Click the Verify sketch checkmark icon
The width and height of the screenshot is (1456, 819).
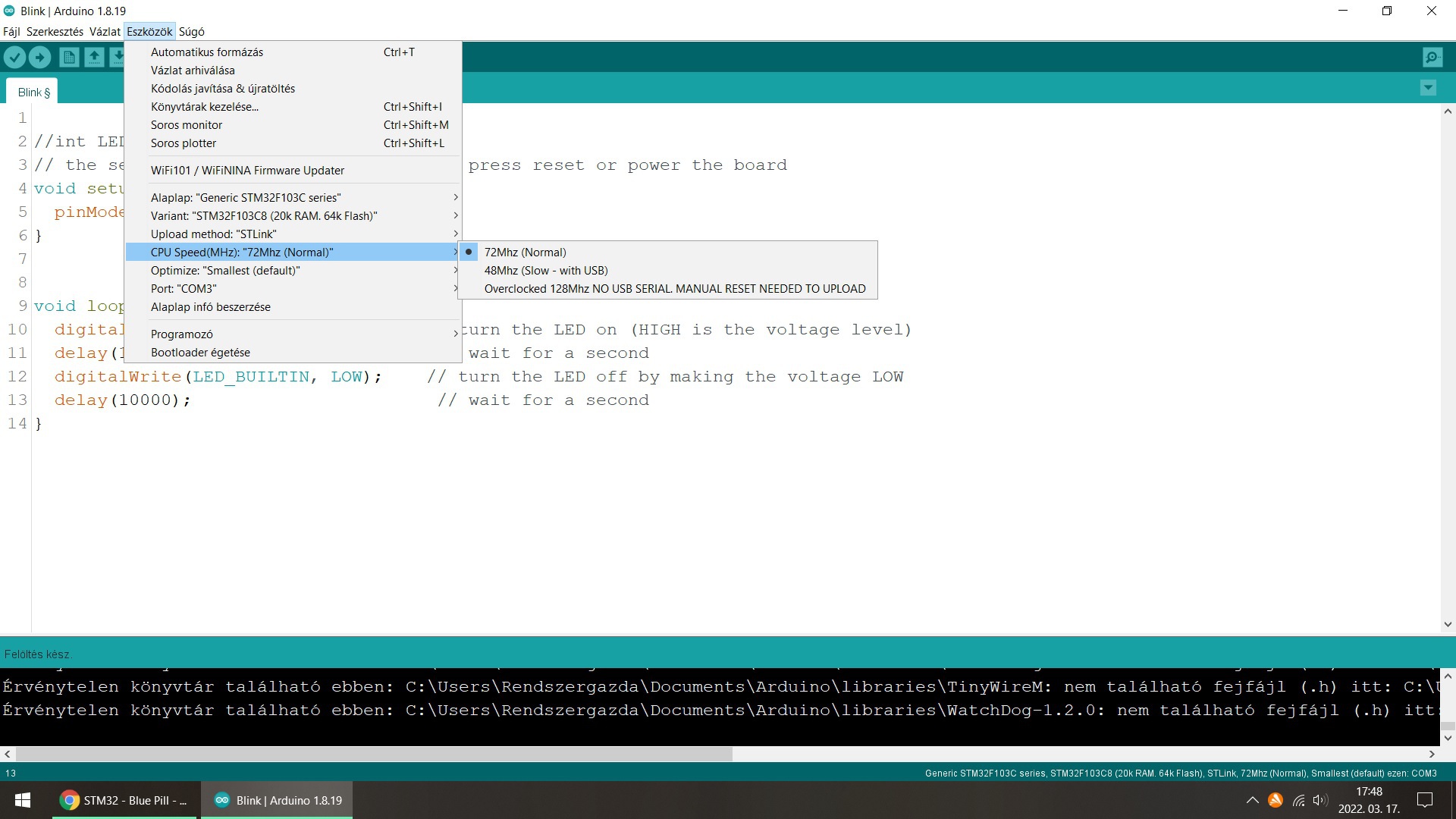[14, 58]
